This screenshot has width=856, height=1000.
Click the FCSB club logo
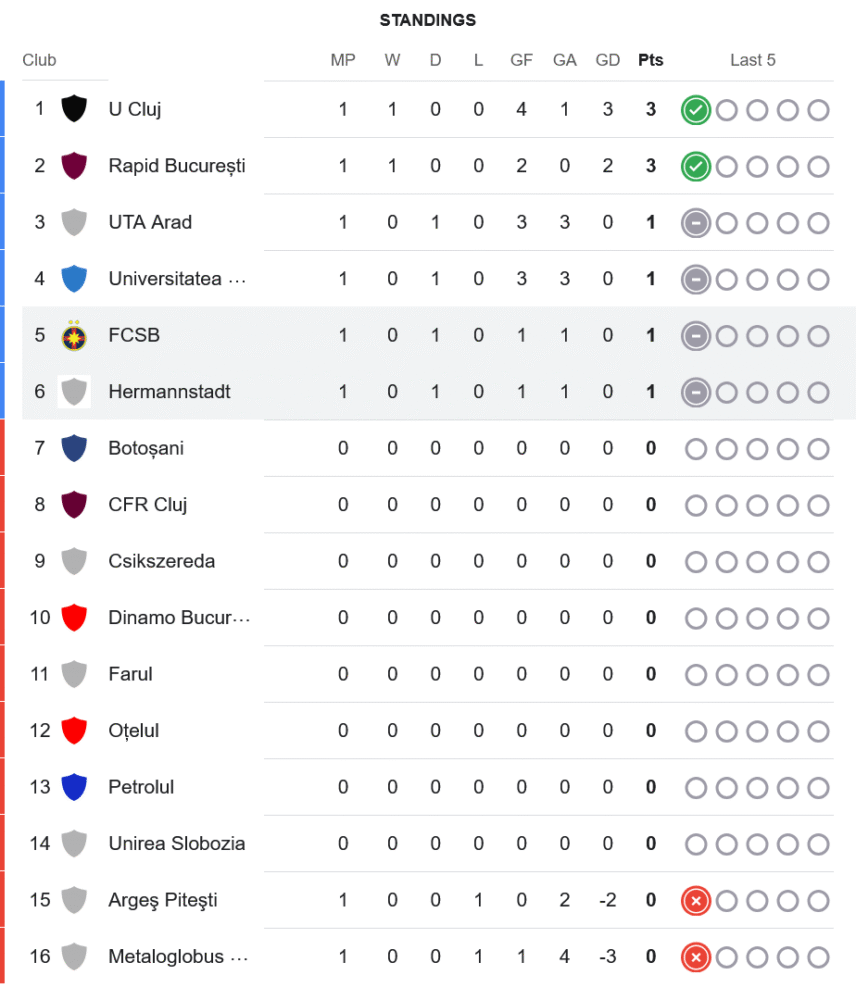(x=74, y=335)
